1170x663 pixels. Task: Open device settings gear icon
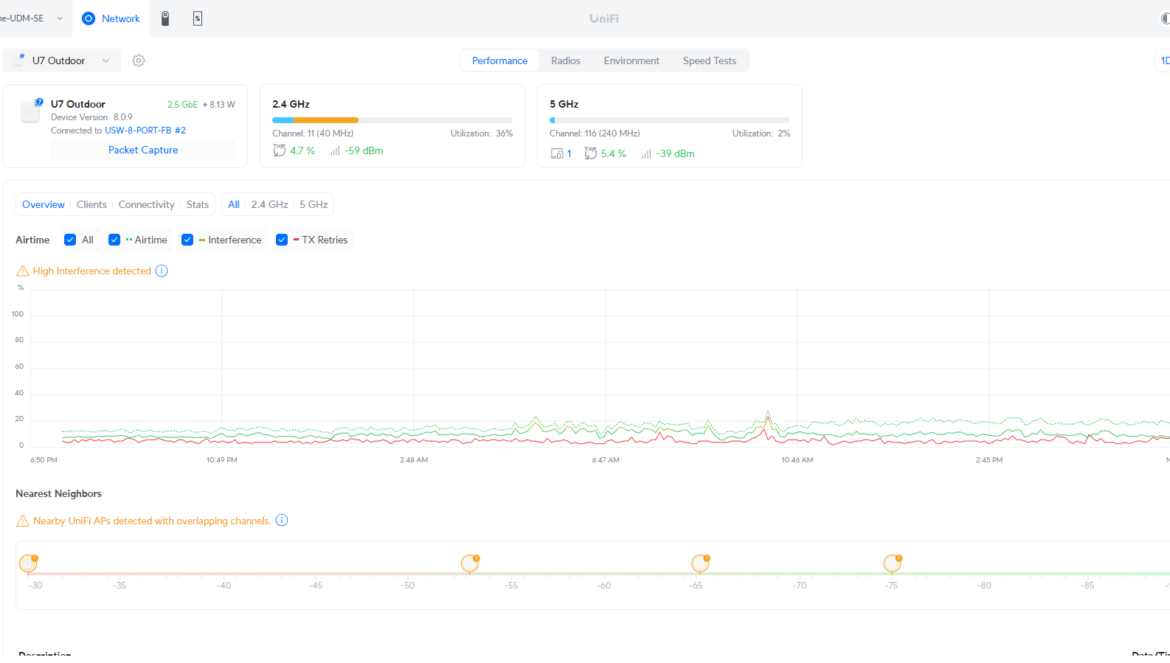[138, 60]
